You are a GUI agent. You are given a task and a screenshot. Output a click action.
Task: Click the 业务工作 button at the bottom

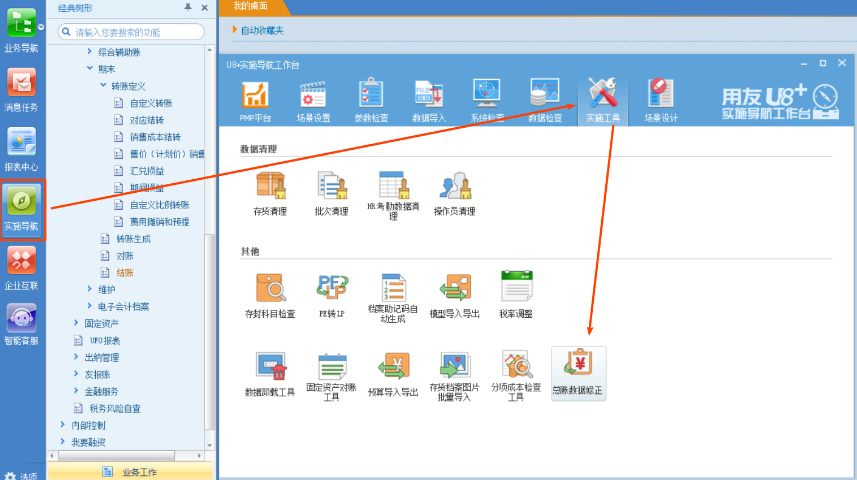point(130,471)
